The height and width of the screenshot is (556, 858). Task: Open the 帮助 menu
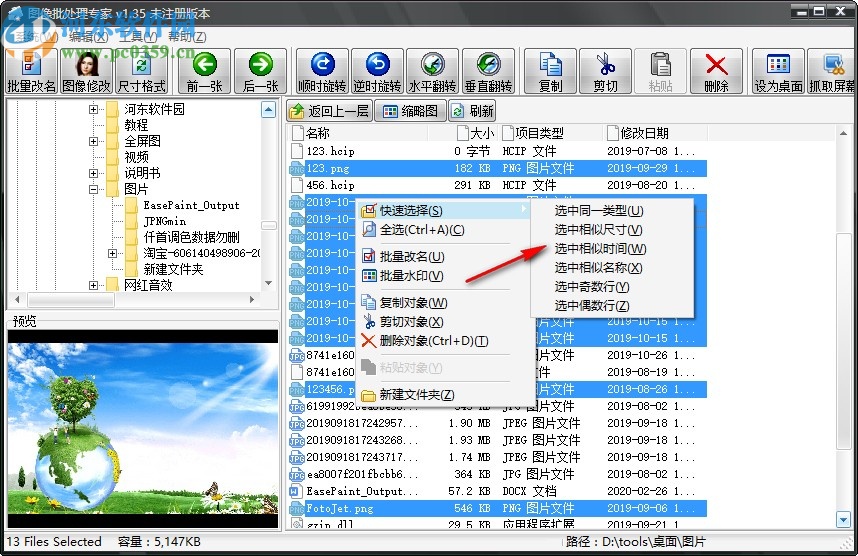(187, 37)
